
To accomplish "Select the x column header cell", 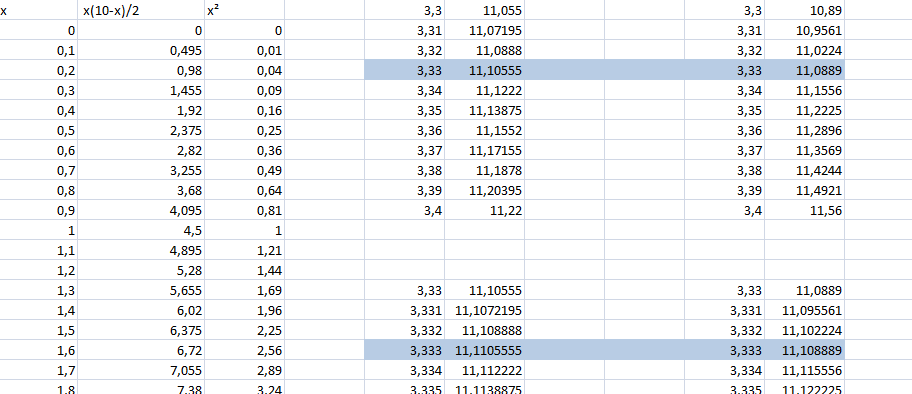I will [x=38, y=10].
